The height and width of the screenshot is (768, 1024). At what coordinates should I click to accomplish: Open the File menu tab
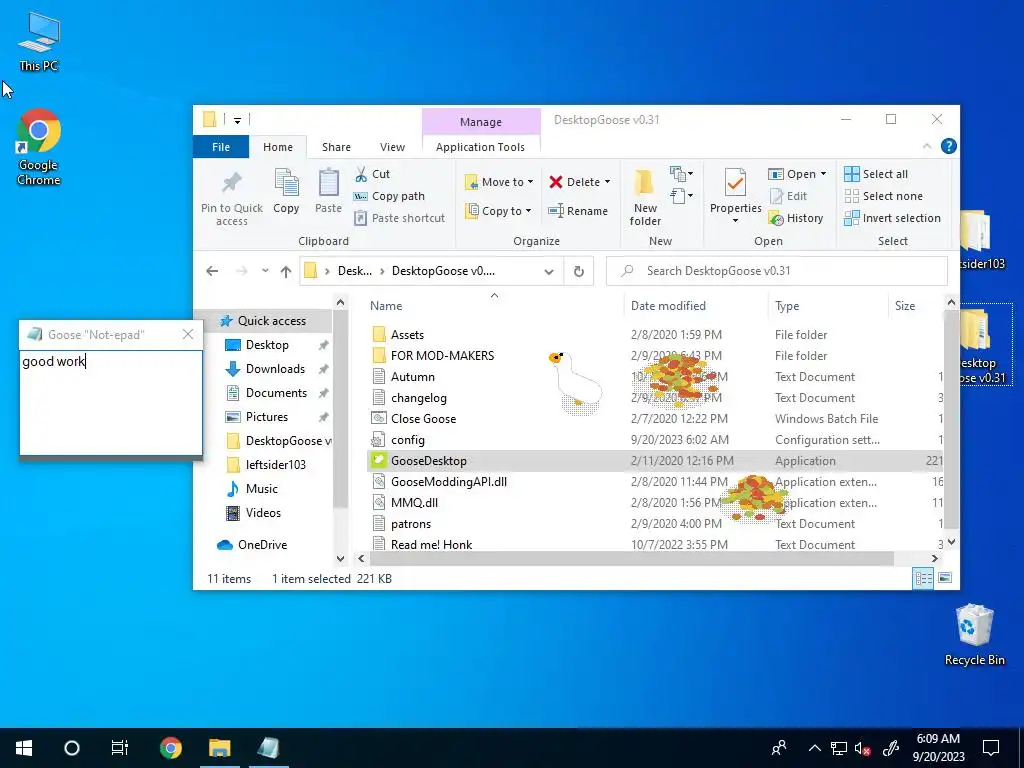pyautogui.click(x=221, y=147)
